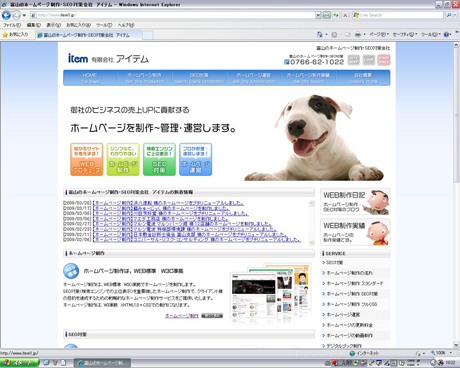Screen dimensions: 460x368
Task: Click the green SEO対策 square button
Action: 159,159
